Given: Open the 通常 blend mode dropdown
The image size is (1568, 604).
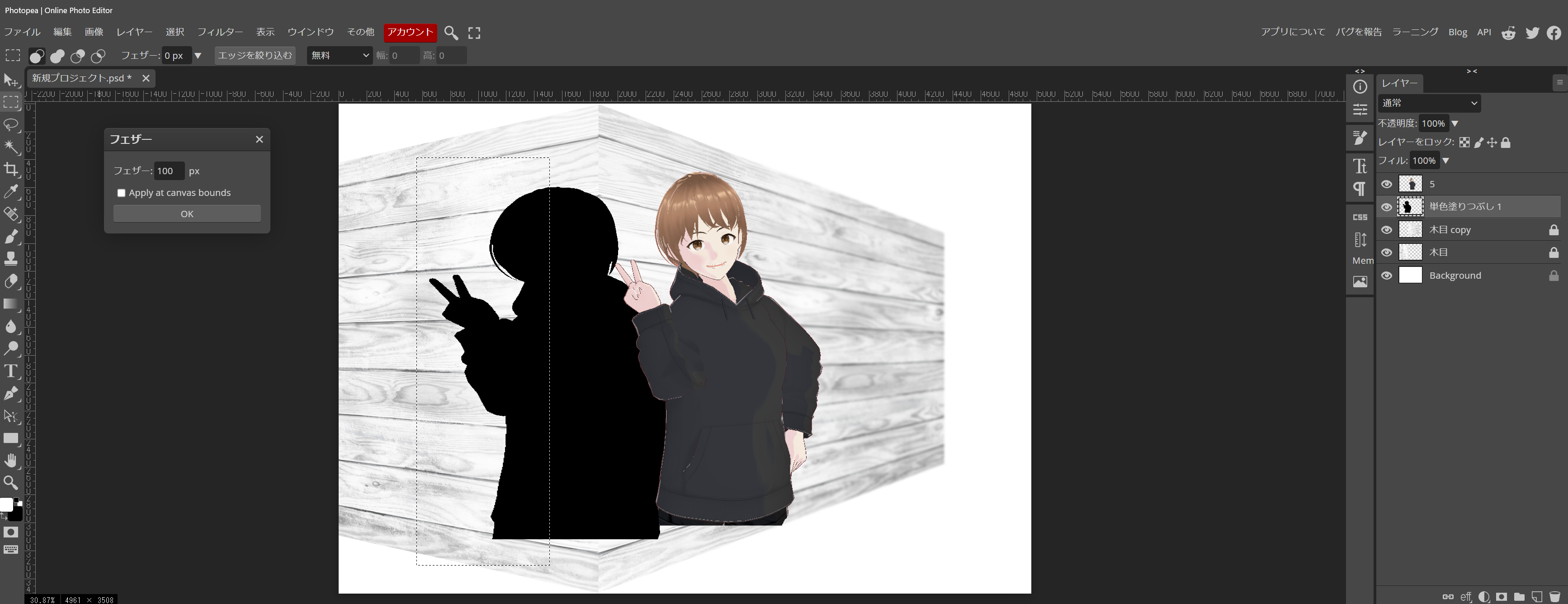Looking at the screenshot, I should click(x=1429, y=103).
